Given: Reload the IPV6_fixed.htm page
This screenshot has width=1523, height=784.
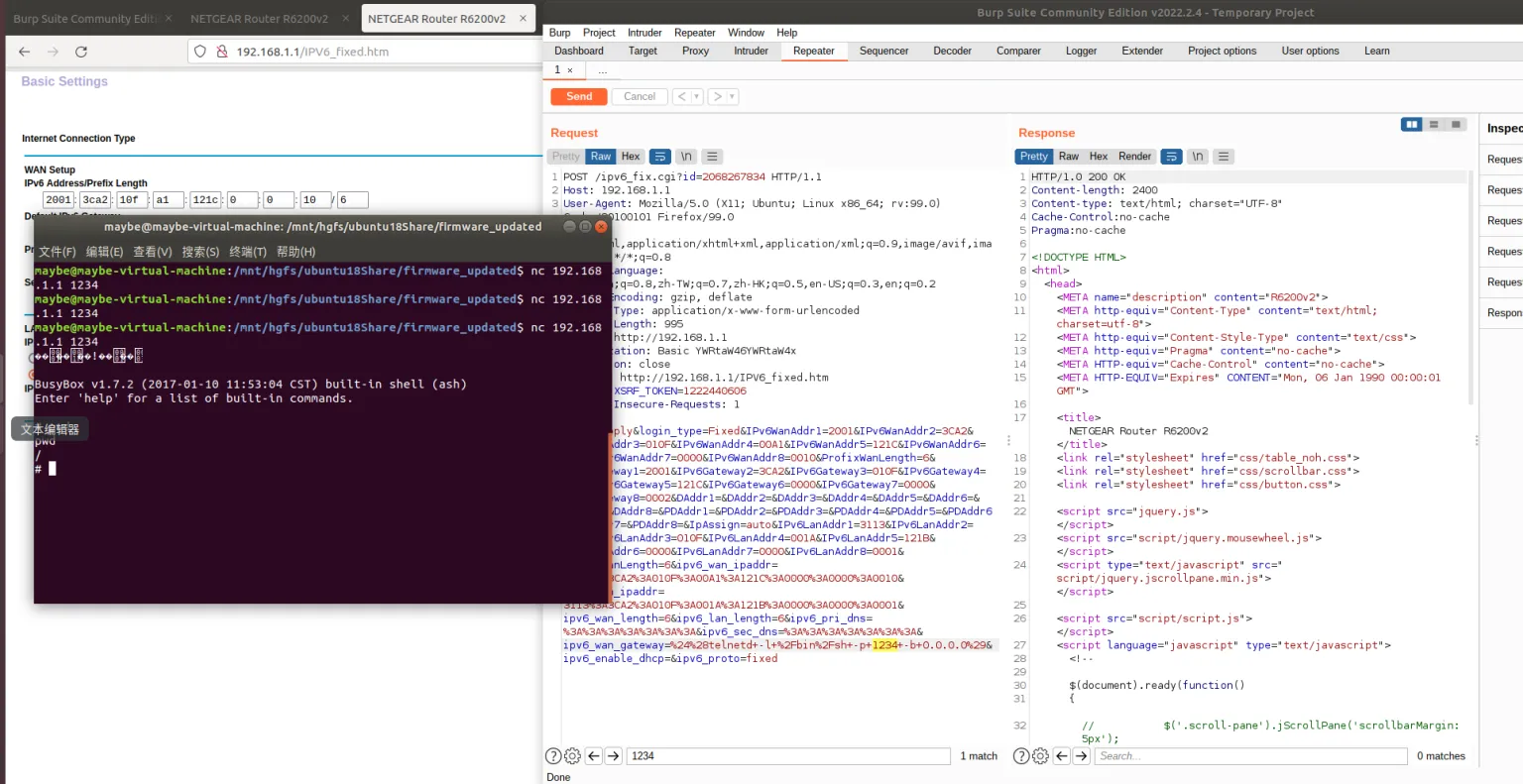Looking at the screenshot, I should click(81, 52).
